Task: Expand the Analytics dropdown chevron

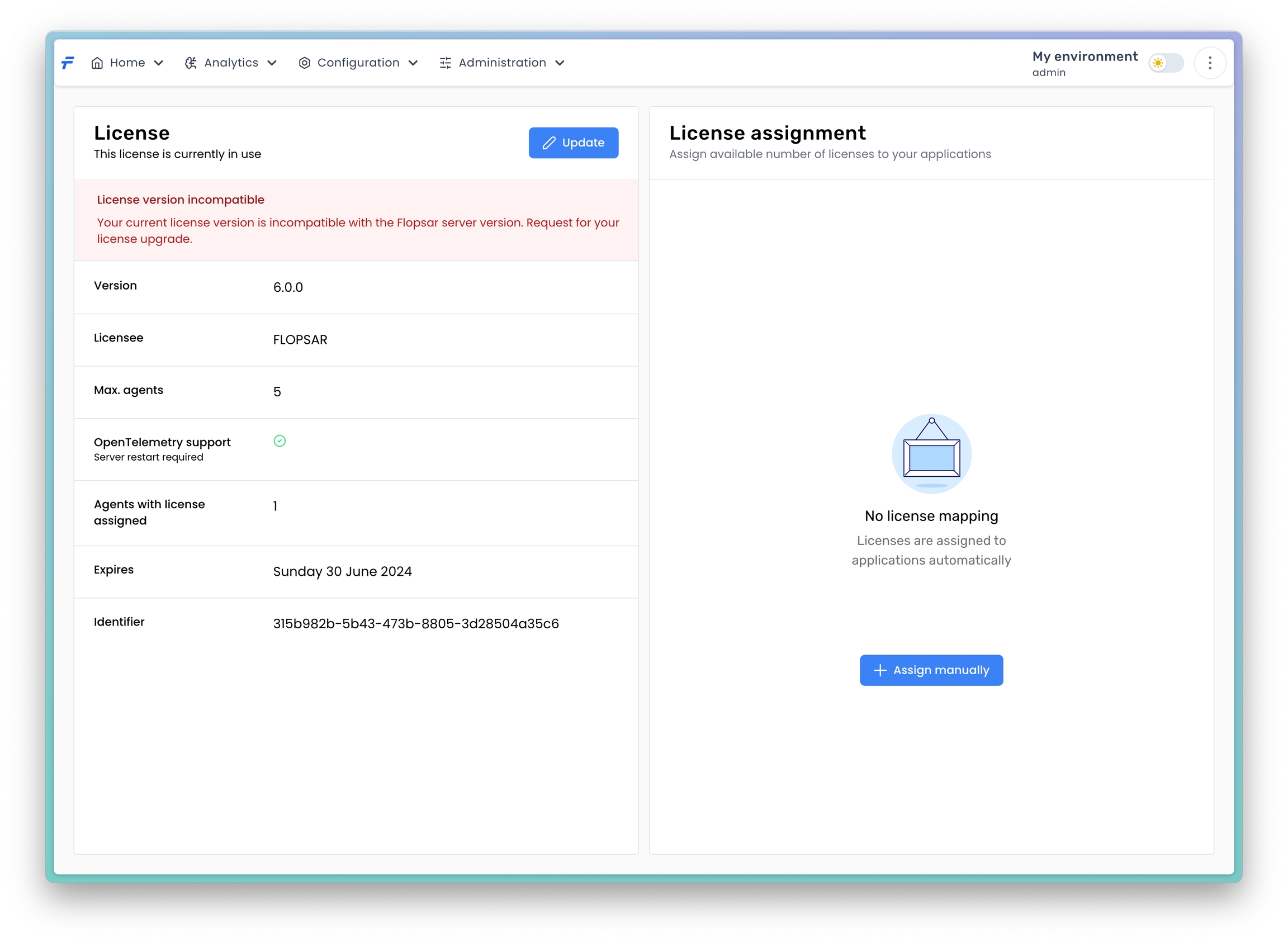Action: pyautogui.click(x=272, y=63)
